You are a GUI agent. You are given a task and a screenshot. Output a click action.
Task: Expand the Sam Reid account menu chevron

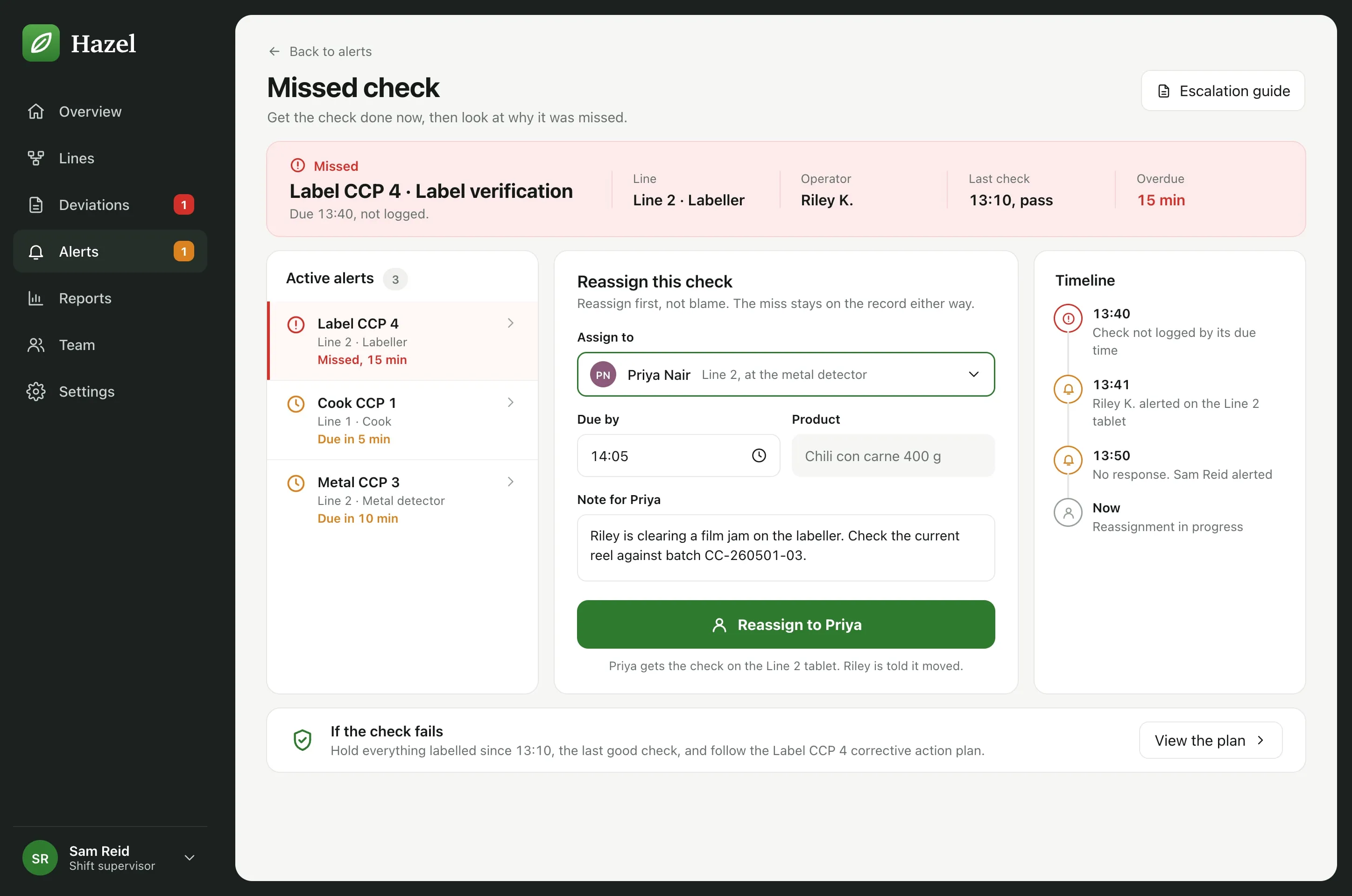pos(189,858)
